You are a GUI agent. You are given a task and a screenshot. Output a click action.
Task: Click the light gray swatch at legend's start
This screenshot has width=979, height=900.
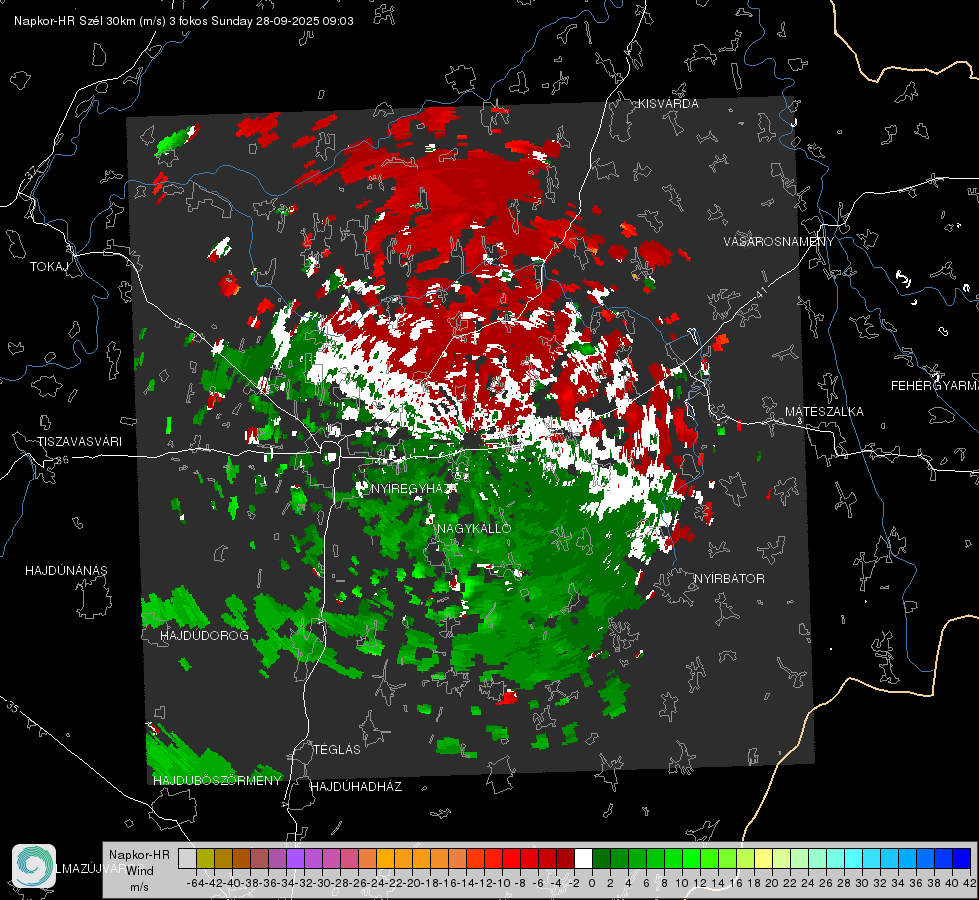pos(187,858)
